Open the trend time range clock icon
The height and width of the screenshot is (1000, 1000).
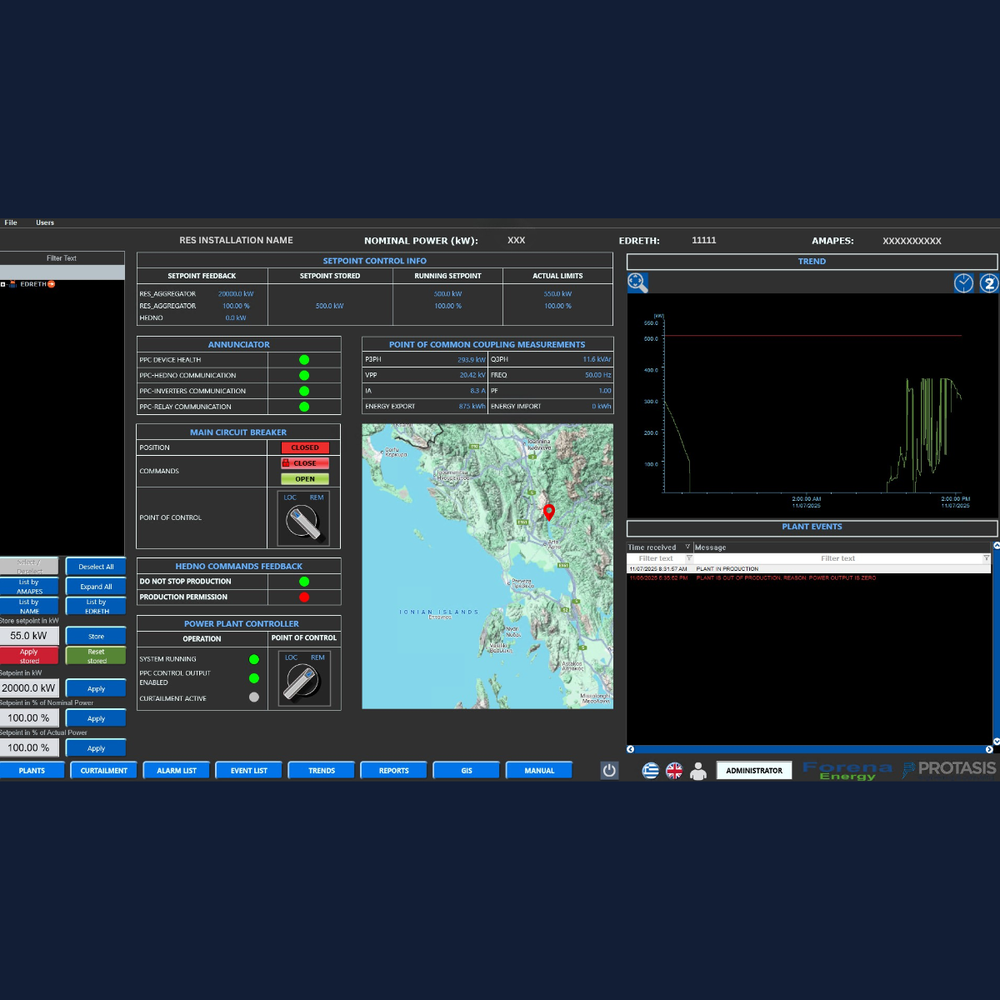[x=963, y=283]
